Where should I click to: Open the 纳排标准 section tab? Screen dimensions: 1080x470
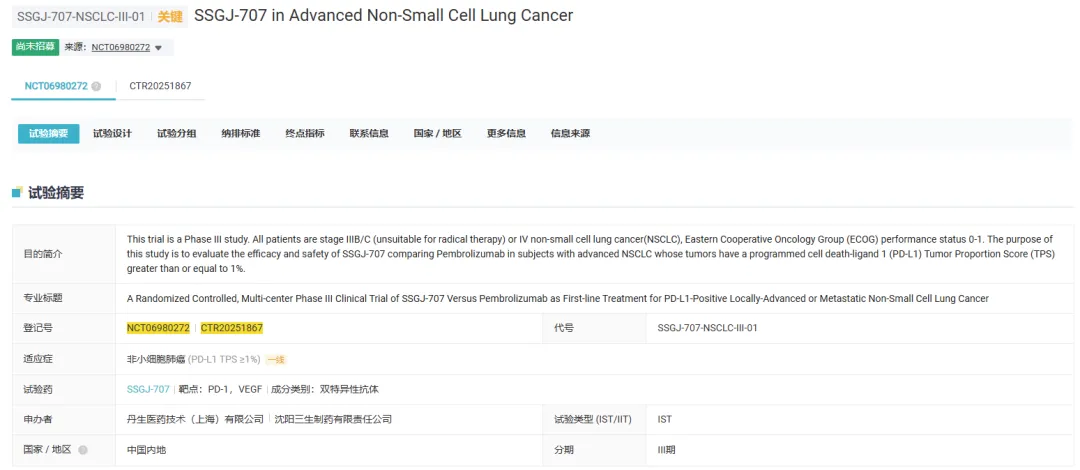240,134
